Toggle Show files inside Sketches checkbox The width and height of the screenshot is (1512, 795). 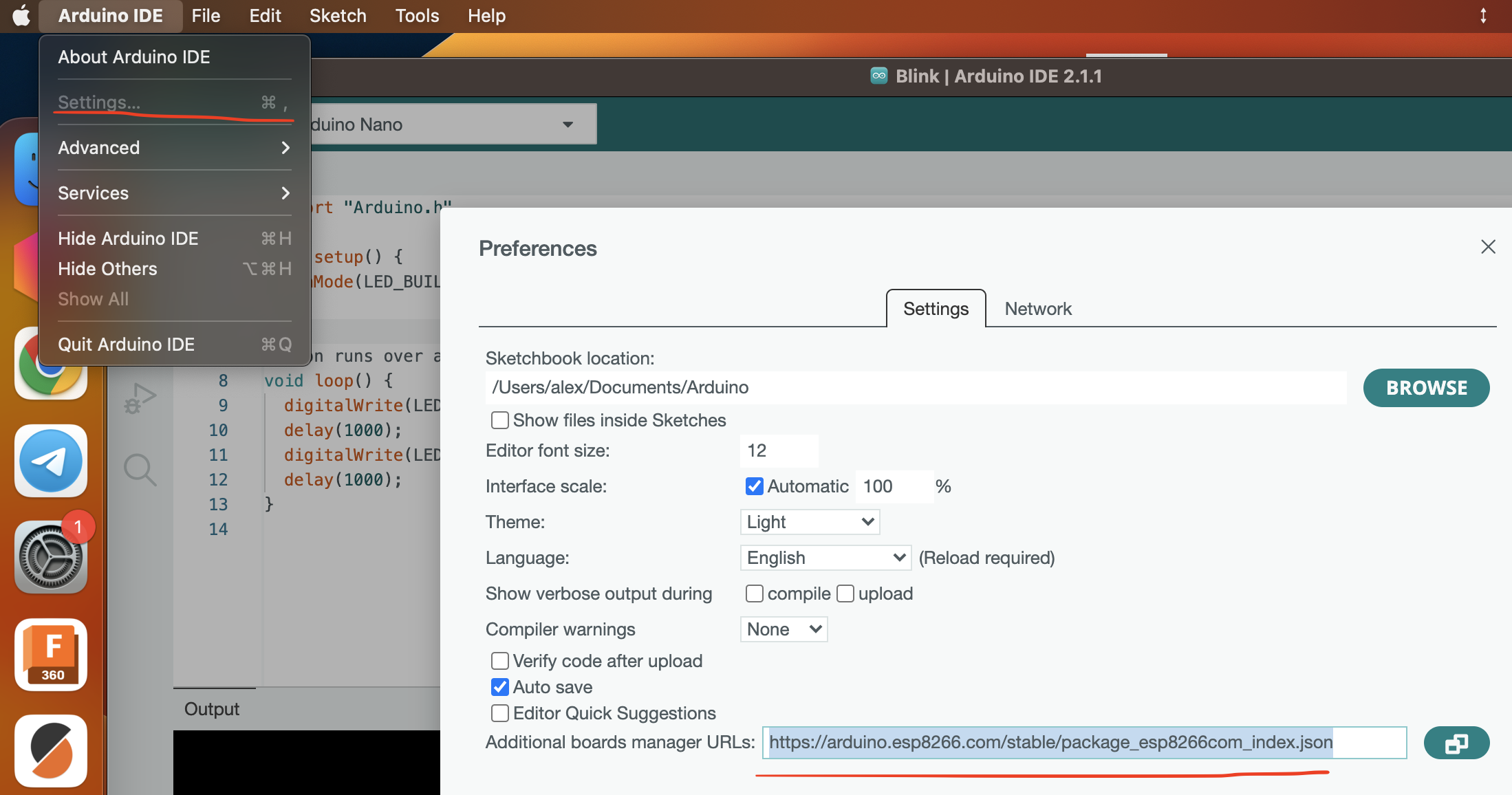click(500, 420)
